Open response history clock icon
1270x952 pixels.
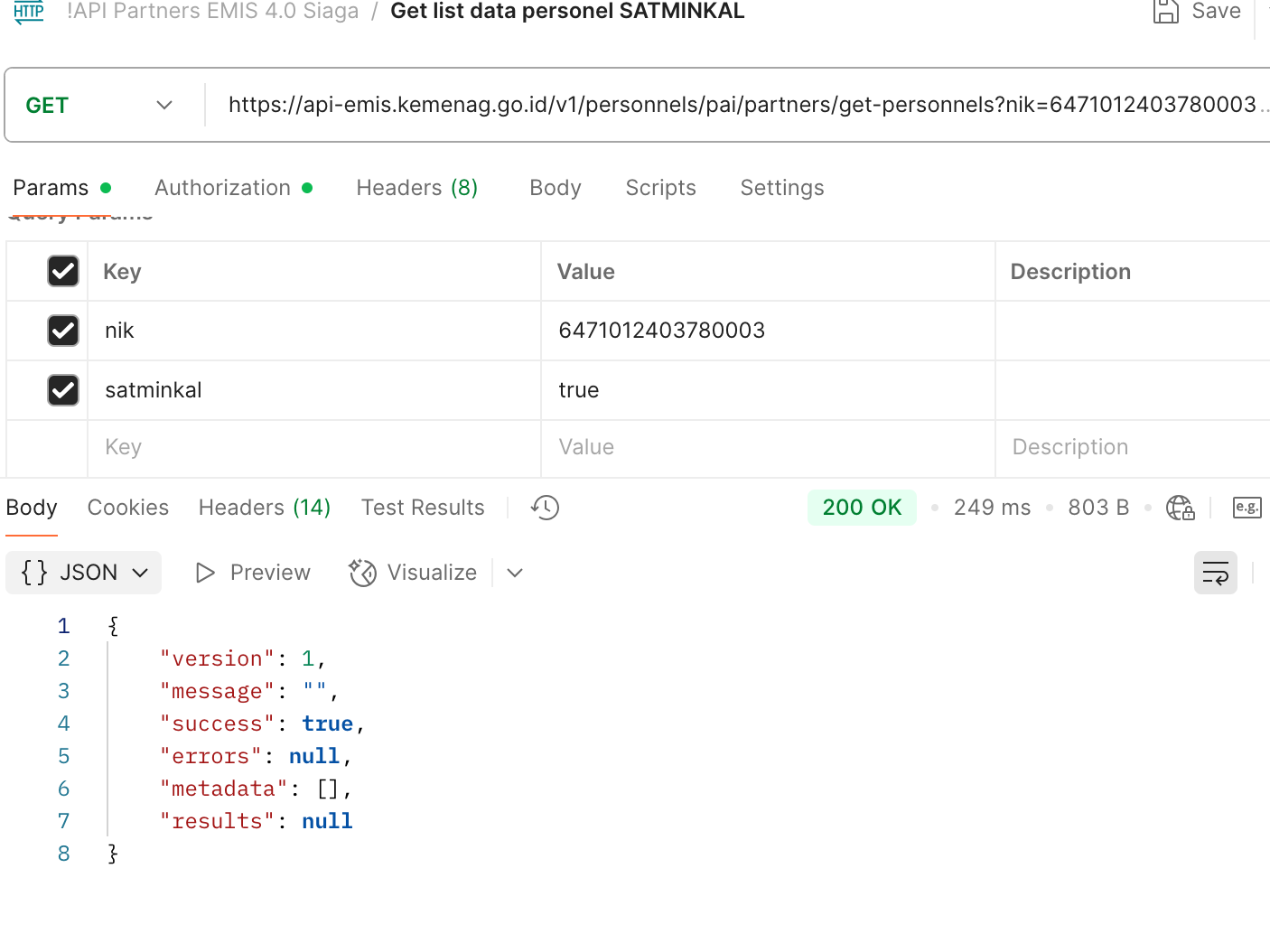click(545, 508)
